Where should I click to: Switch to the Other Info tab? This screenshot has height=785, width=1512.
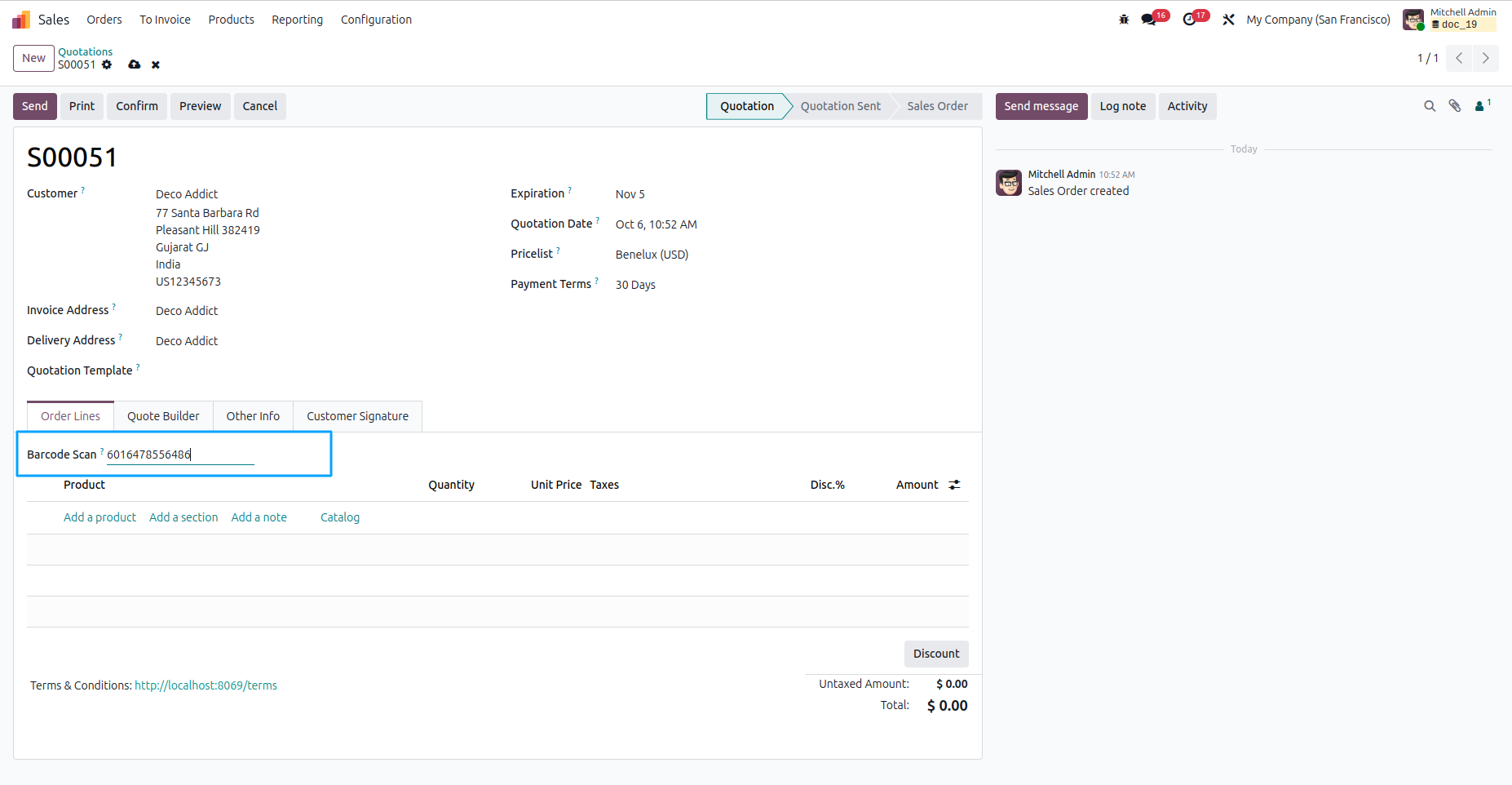(x=253, y=416)
